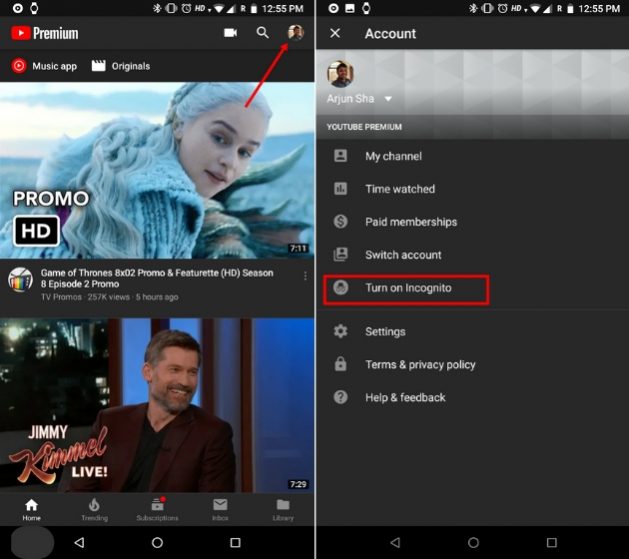Switch to the Trending tab
The image size is (629, 559).
coord(94,510)
